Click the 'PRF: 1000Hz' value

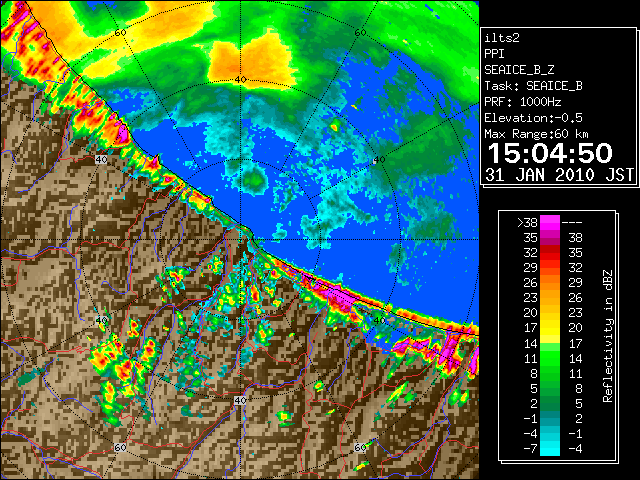522,102
